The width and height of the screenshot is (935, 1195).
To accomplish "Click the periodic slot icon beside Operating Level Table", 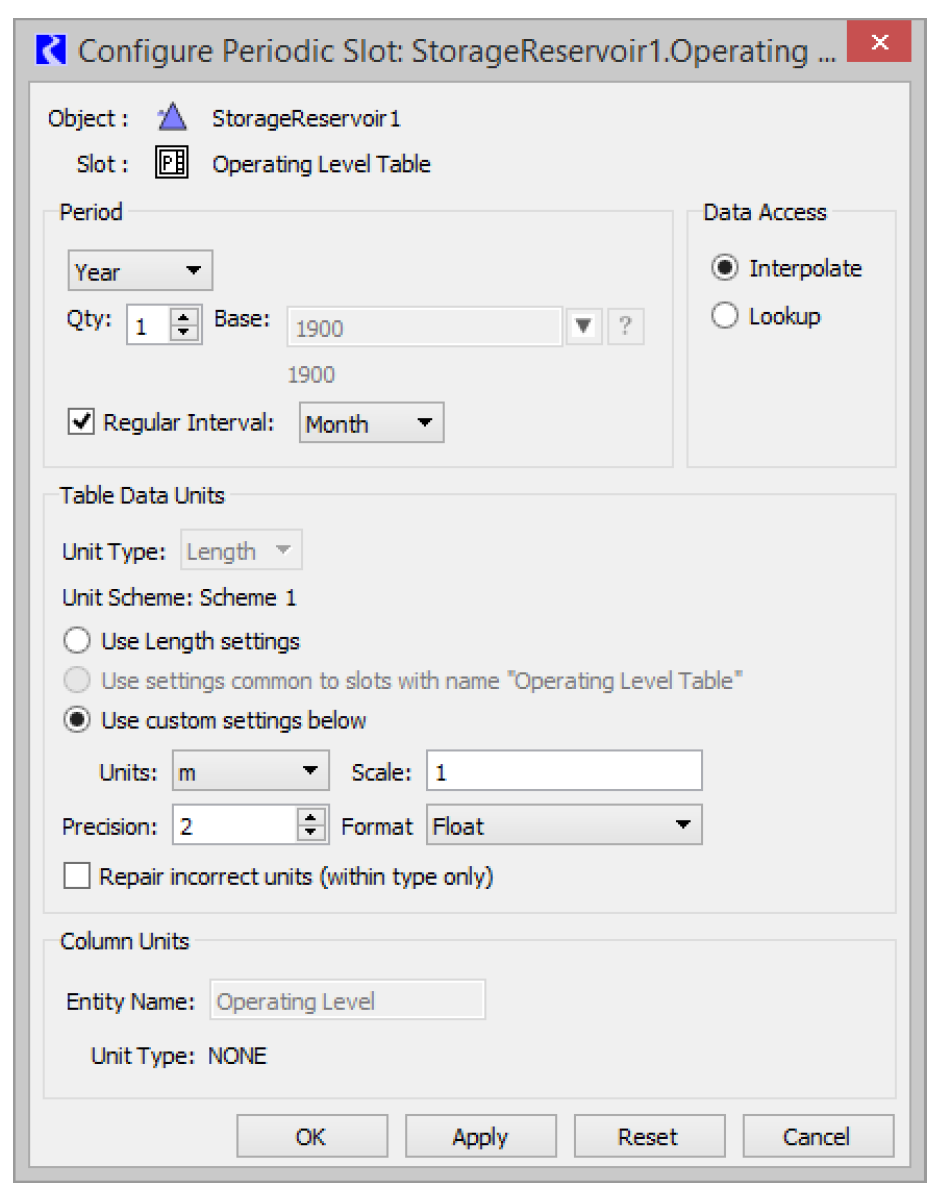I will (172, 164).
